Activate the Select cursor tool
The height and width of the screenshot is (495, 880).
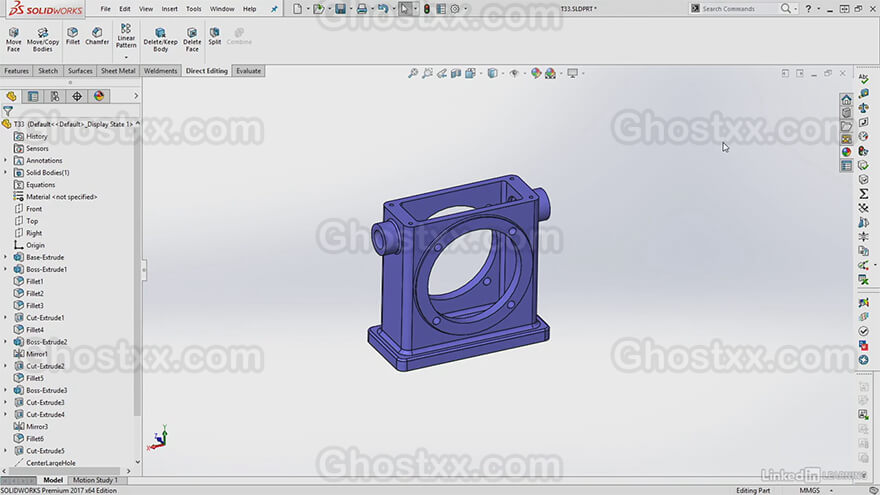(405, 8)
